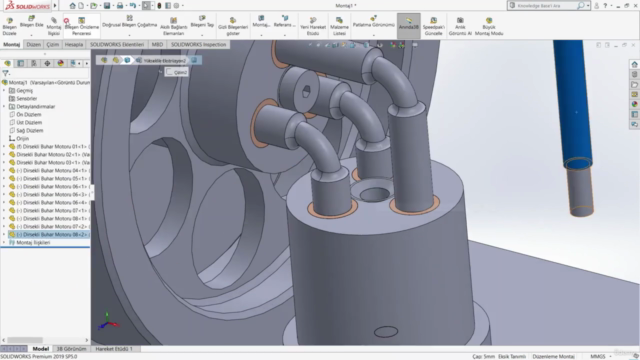The width and height of the screenshot is (640, 360).
Task: Open the FeatureManager design tree tab icon
Action: pyautogui.click(x=7, y=63)
